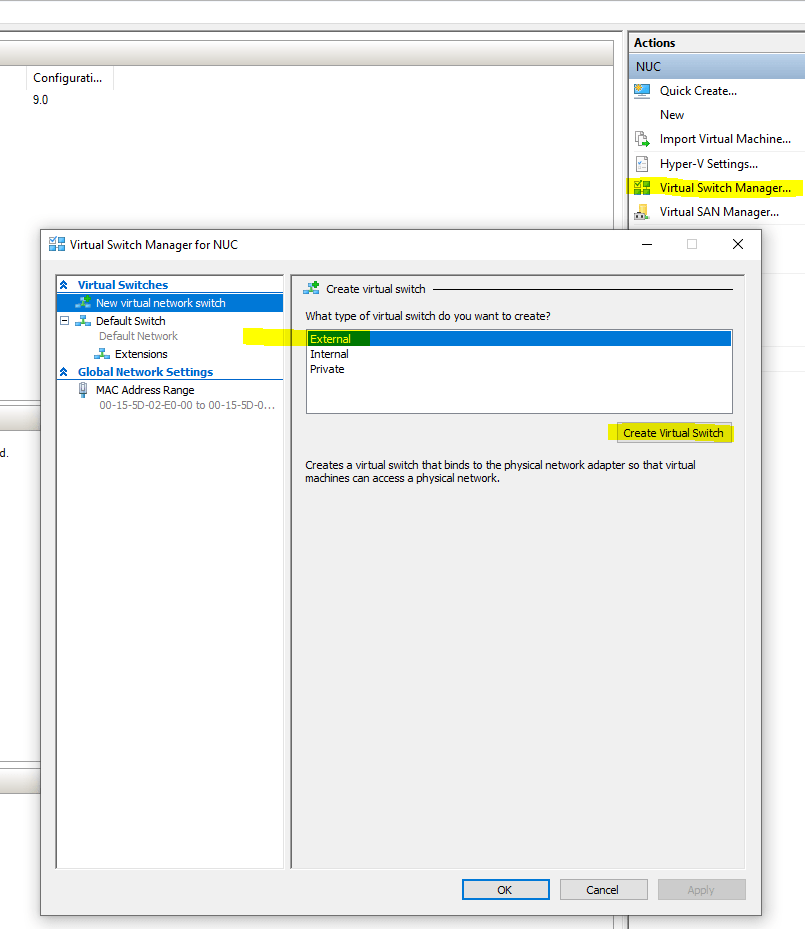The width and height of the screenshot is (805, 929).
Task: Click the Global Network Settings header
Action: pyautogui.click(x=145, y=372)
